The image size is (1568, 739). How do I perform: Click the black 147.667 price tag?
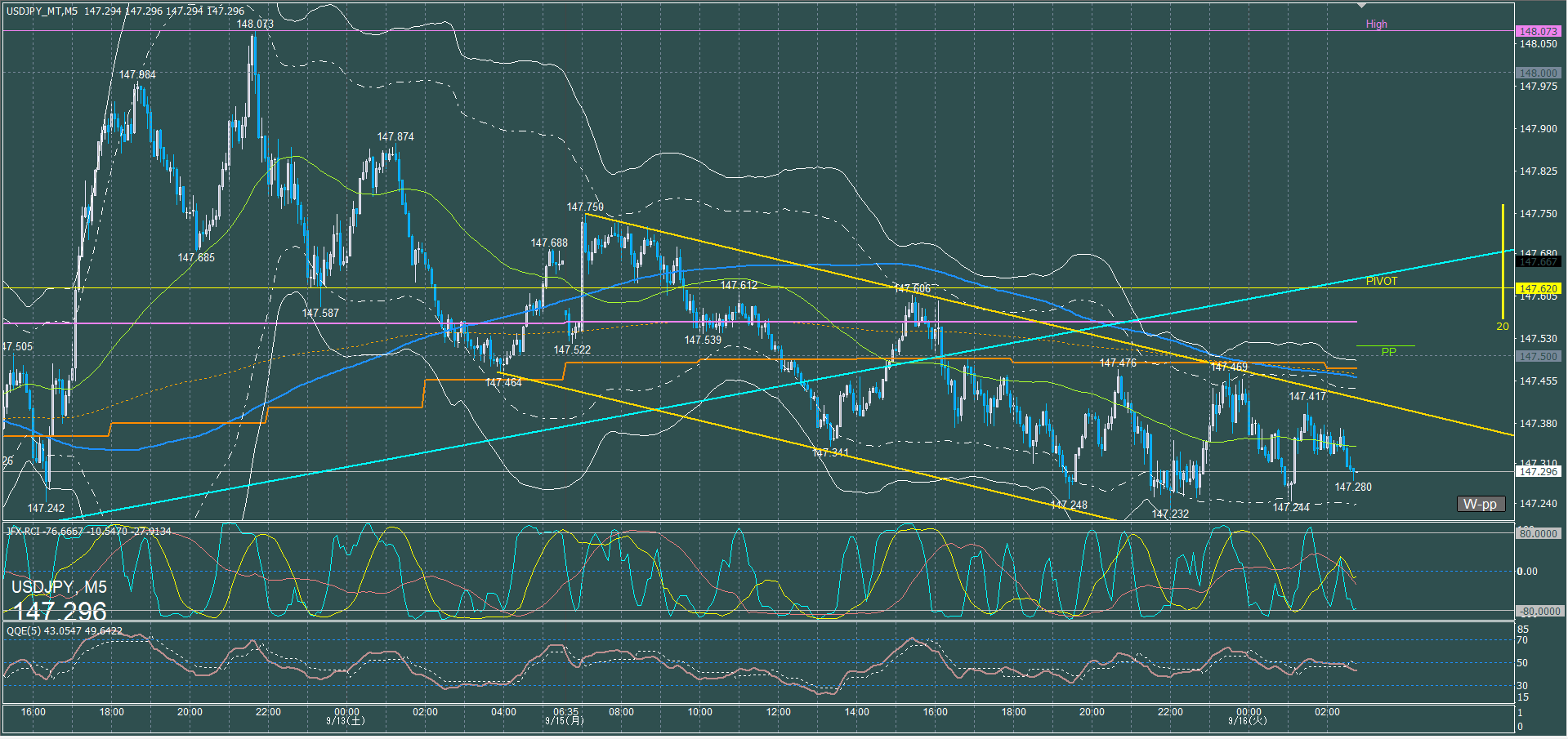[1538, 262]
